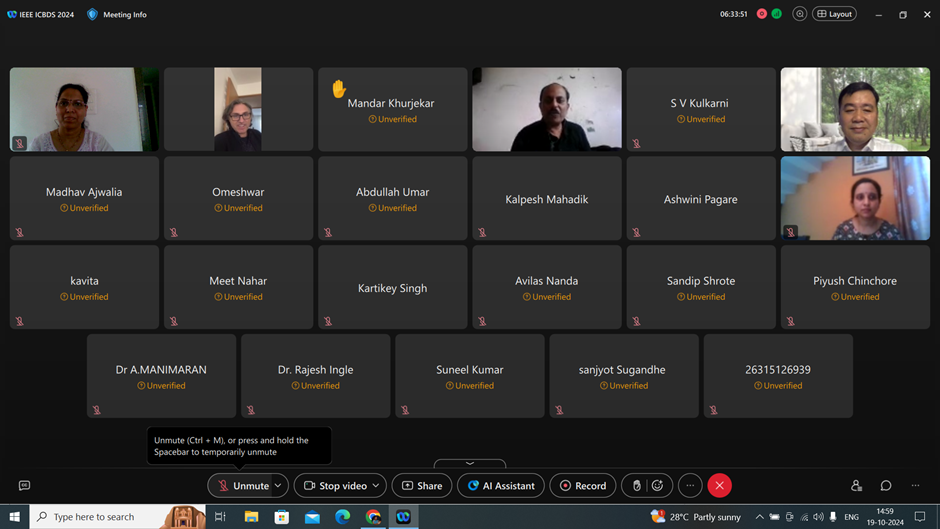Open the notification center icon

(920, 516)
